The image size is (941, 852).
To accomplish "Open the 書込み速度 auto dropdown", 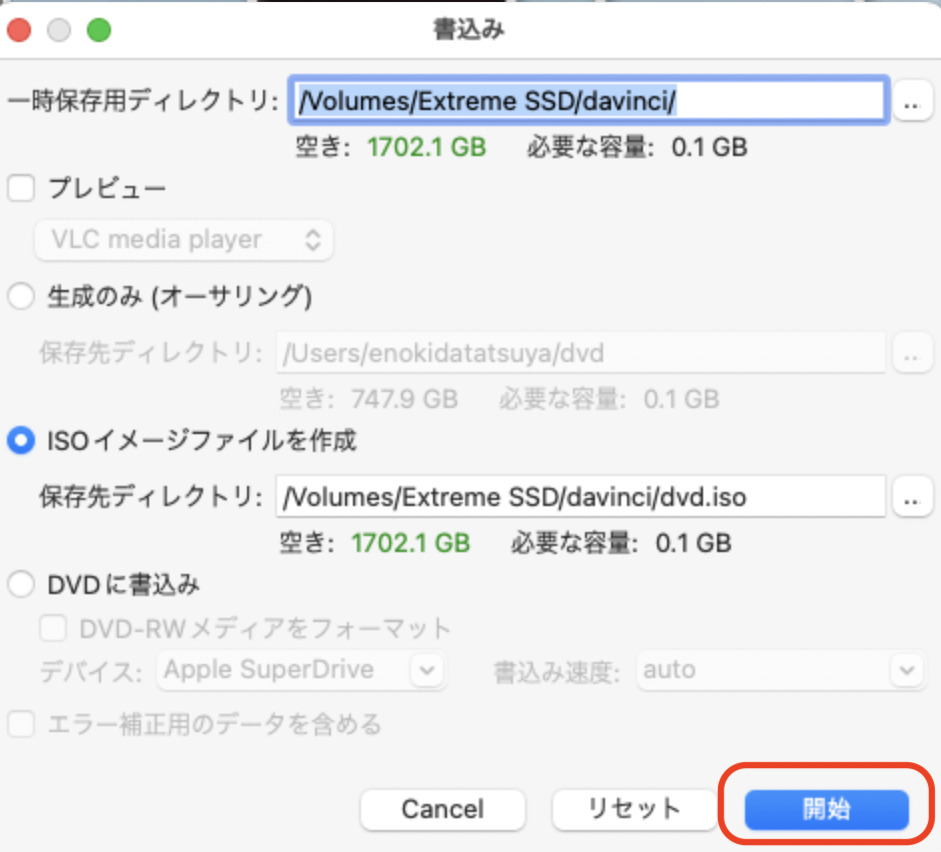I will tap(778, 670).
